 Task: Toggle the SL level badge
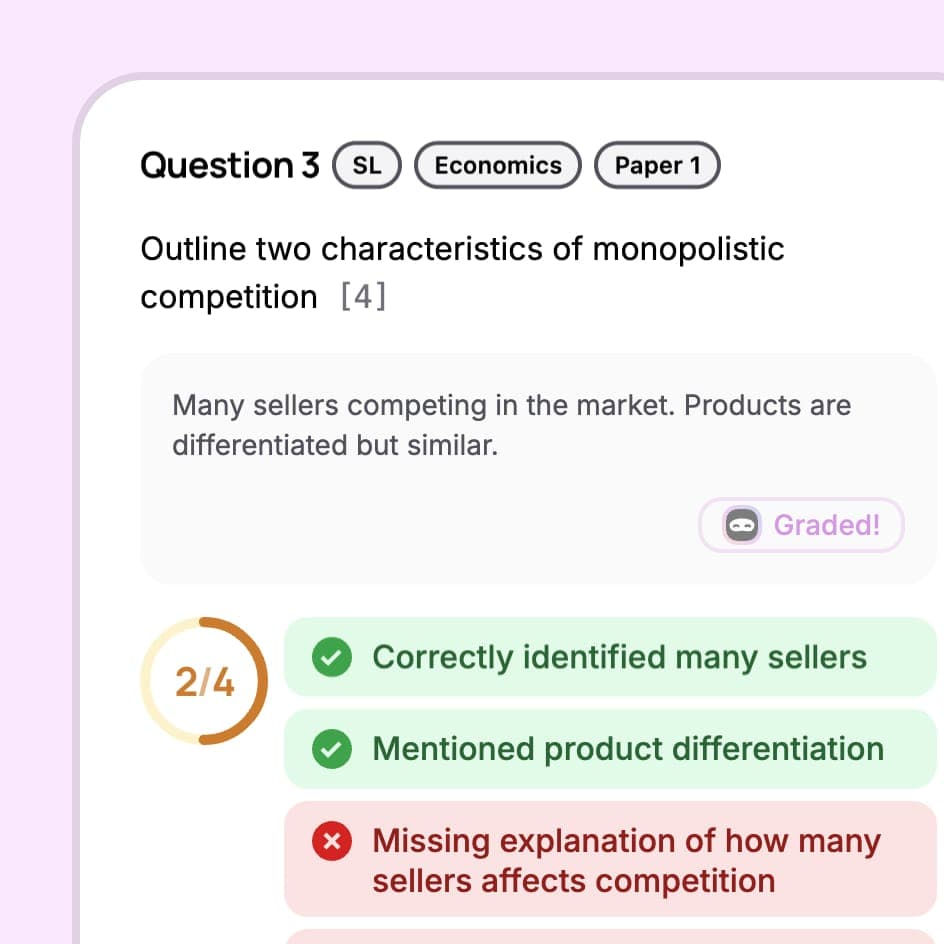[x=366, y=165]
